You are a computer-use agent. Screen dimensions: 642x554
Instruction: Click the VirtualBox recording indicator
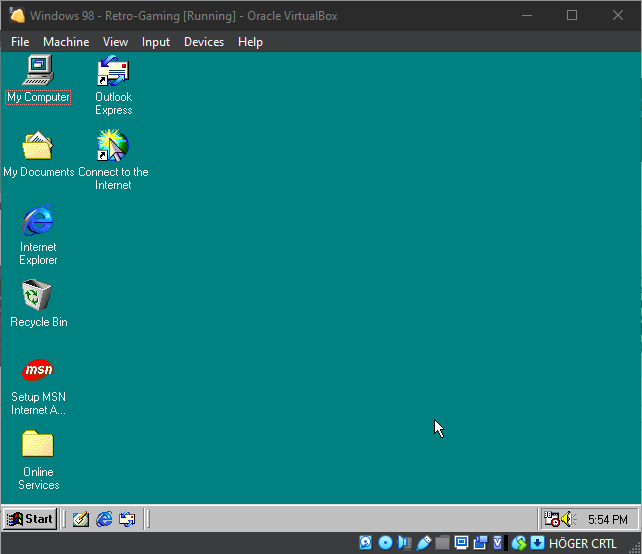(481, 543)
